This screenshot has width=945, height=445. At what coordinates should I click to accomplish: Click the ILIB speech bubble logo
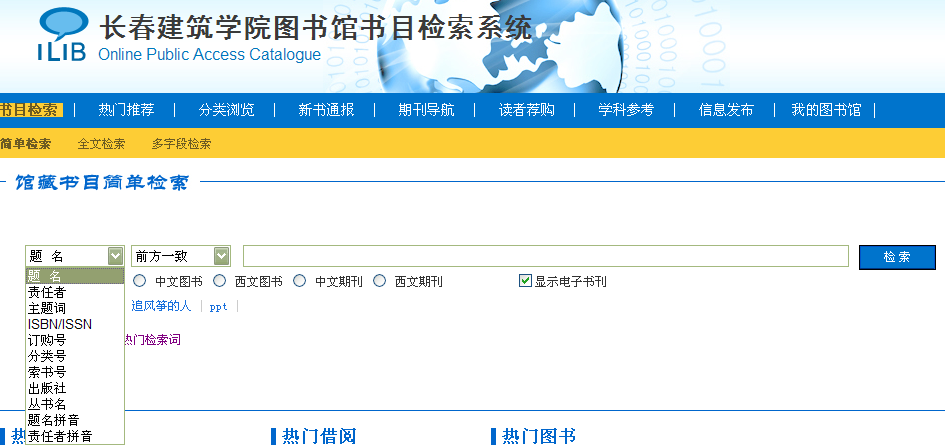point(62,34)
